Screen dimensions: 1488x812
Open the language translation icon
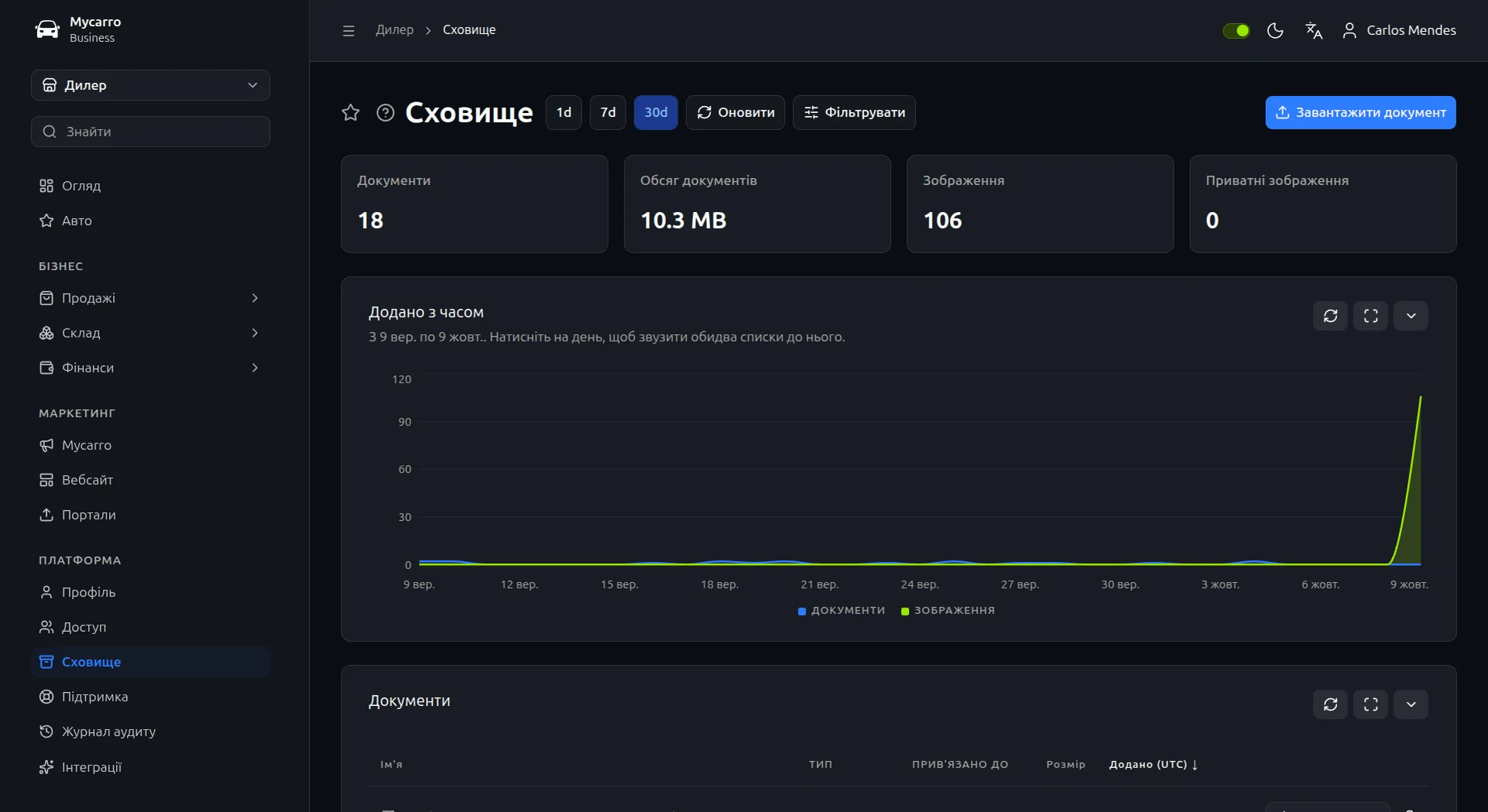[x=1314, y=30]
